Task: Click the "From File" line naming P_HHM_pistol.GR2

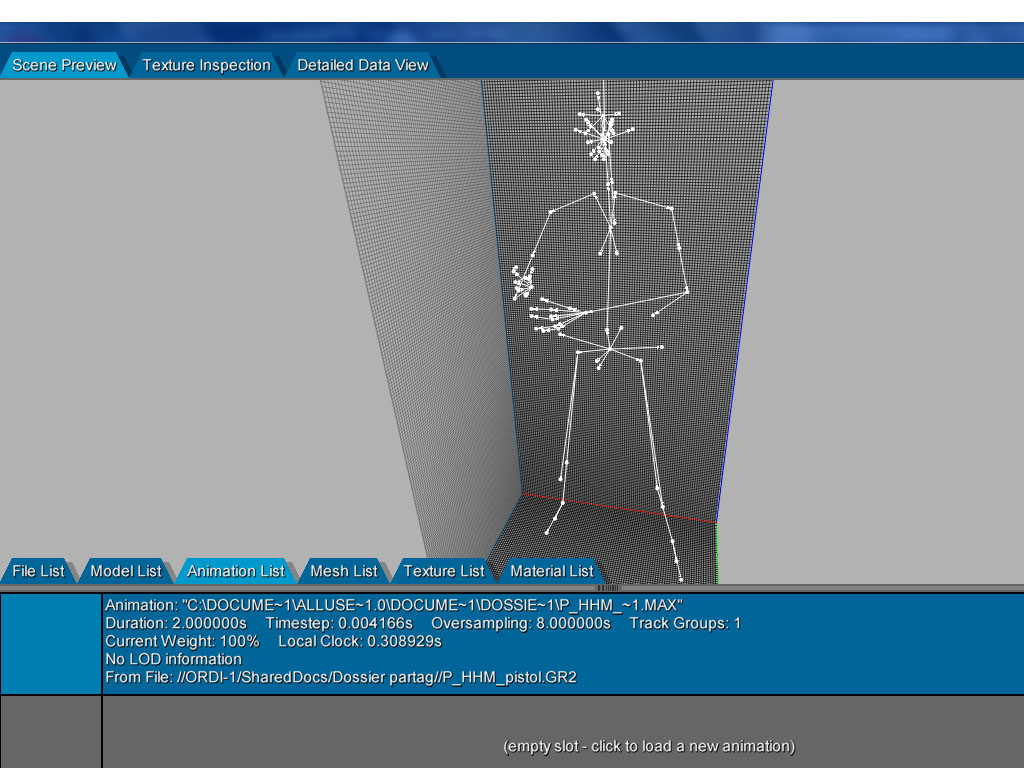Action: coord(341,677)
